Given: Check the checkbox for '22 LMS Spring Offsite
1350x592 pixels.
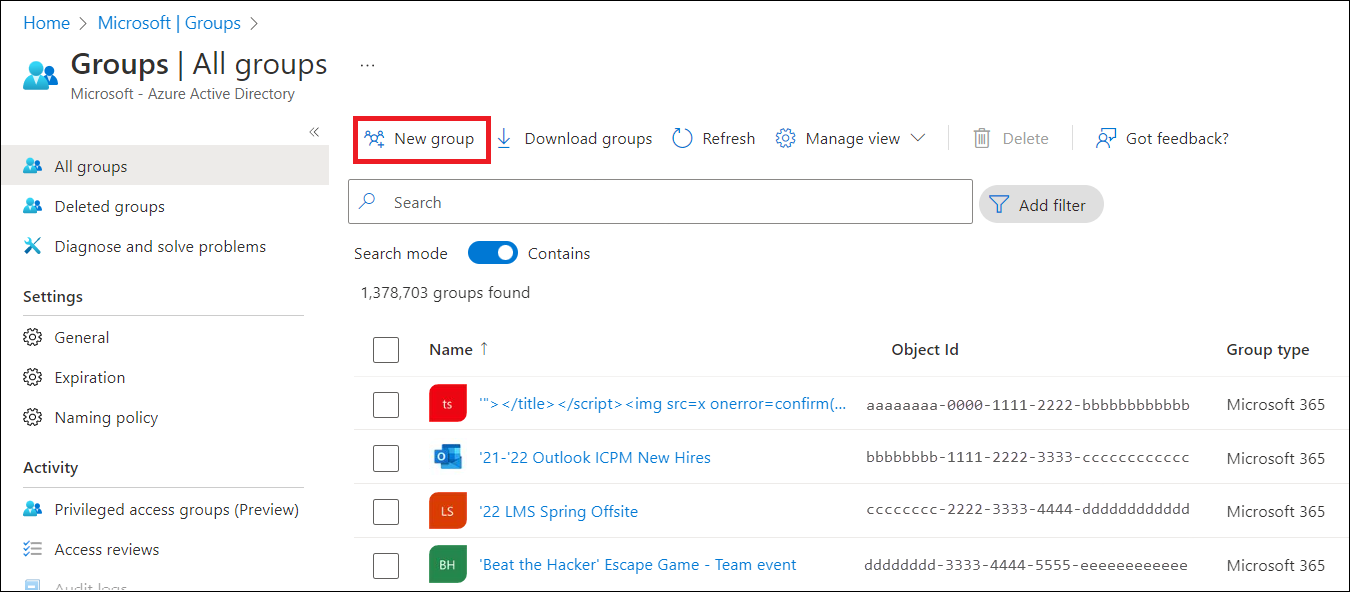Looking at the screenshot, I should [386, 511].
